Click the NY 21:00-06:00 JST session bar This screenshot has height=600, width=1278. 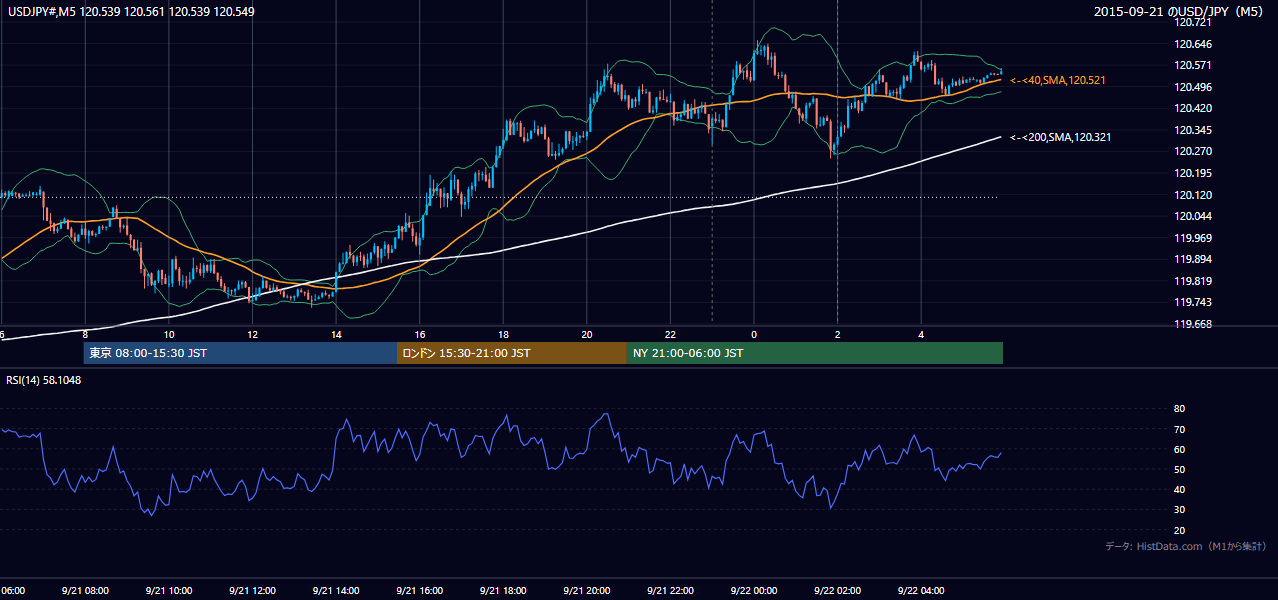point(815,353)
